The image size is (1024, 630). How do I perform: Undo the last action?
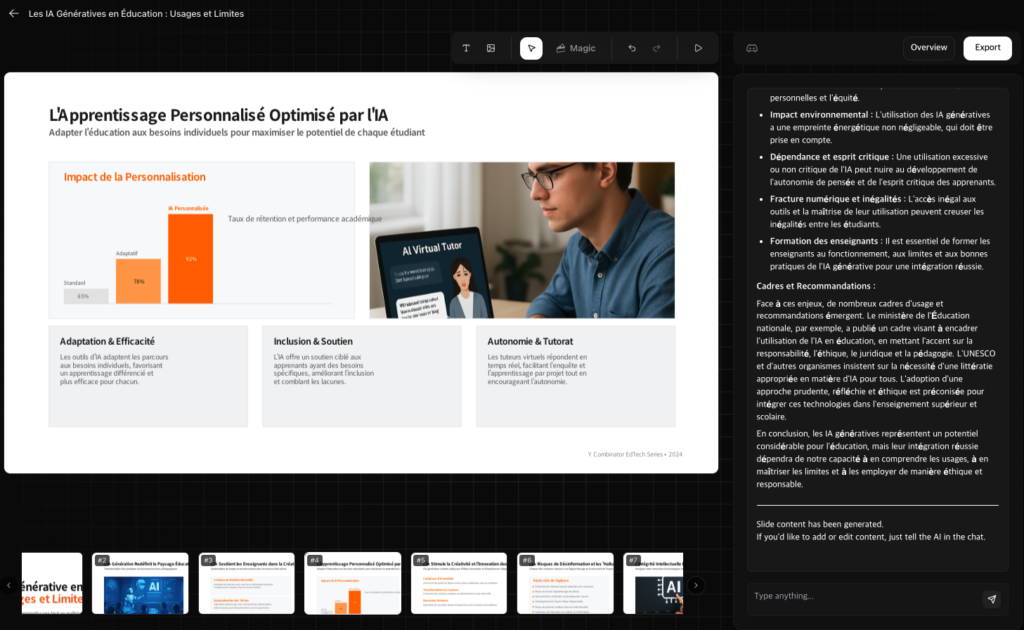coord(632,48)
